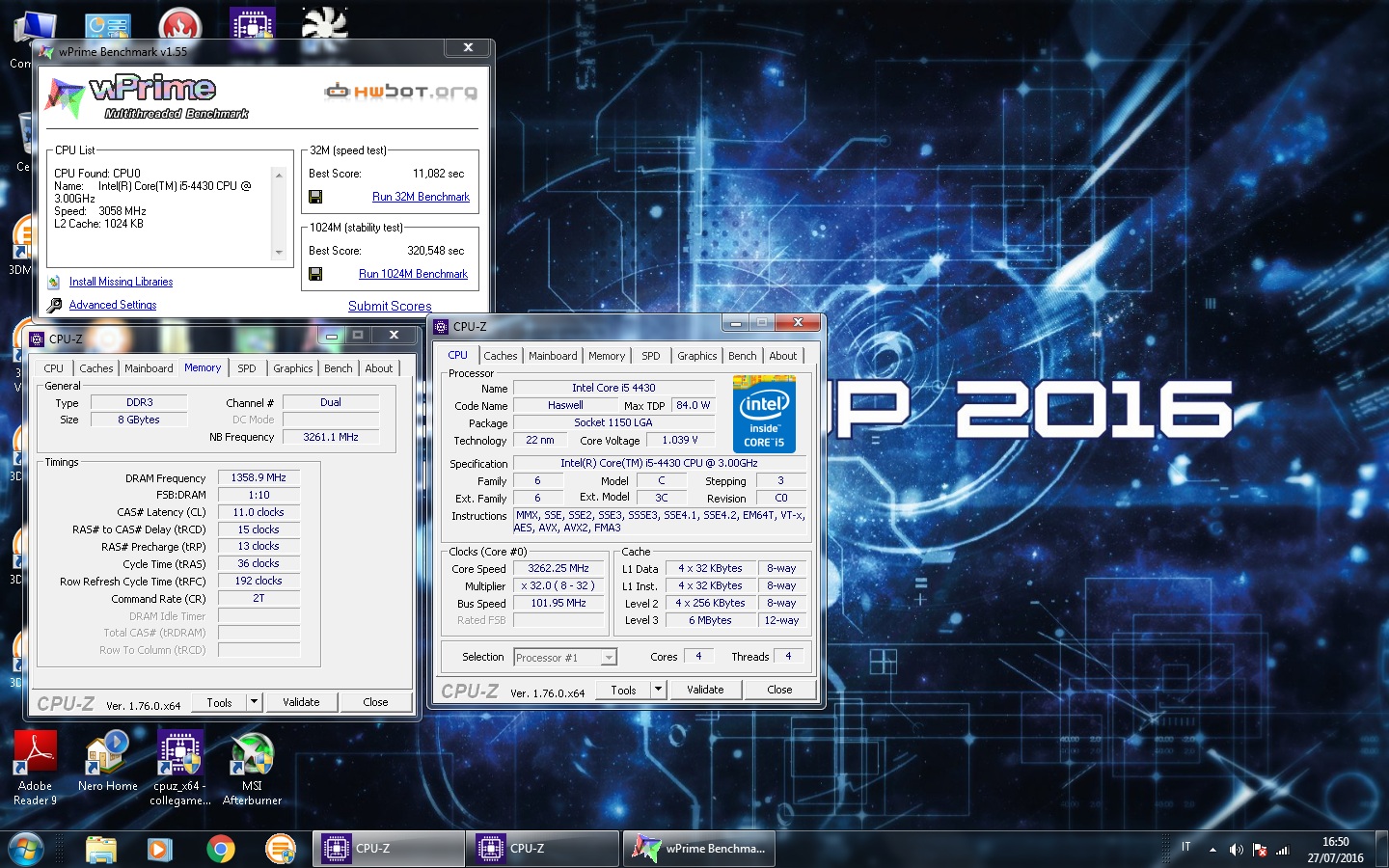Click the HWBOT.org logo in wPrime
The height and width of the screenshot is (868, 1389).
click(401, 92)
